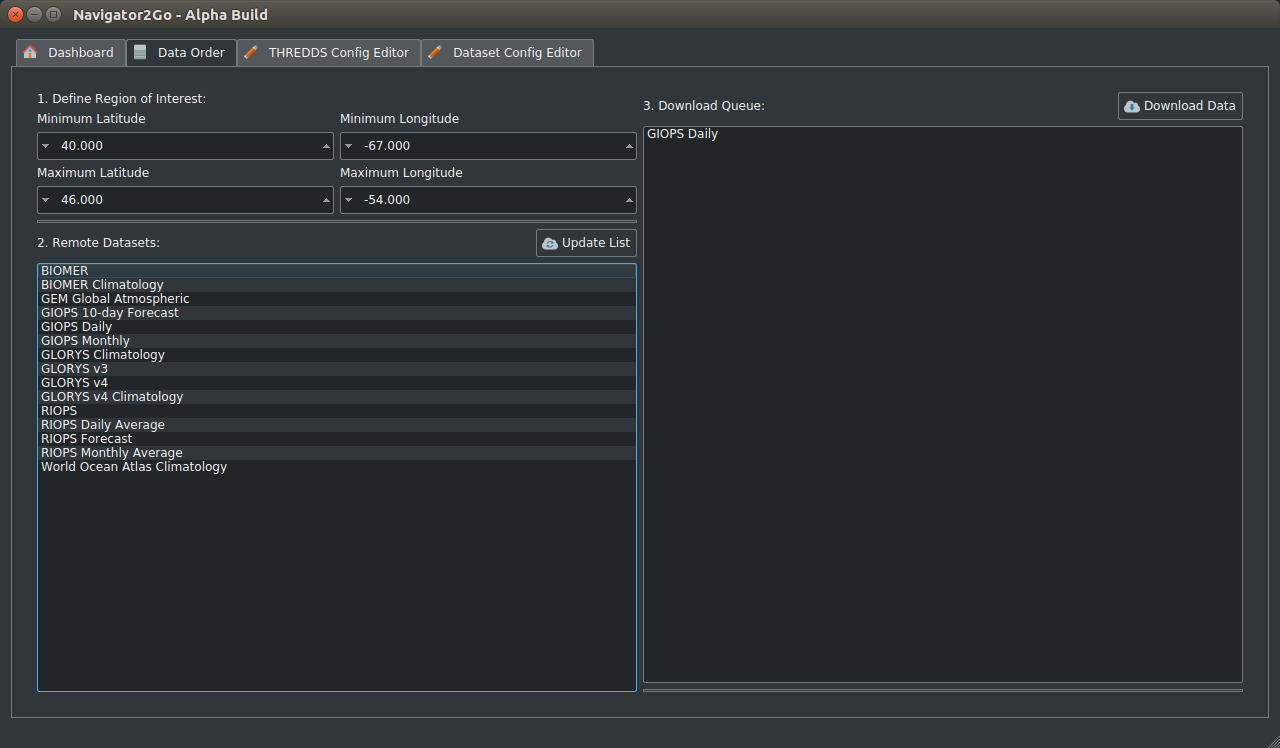Open the Dashboard tab

point(71,53)
